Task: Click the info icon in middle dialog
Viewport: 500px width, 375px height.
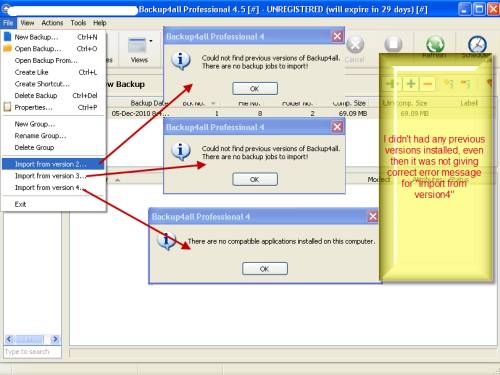Action: pos(181,151)
